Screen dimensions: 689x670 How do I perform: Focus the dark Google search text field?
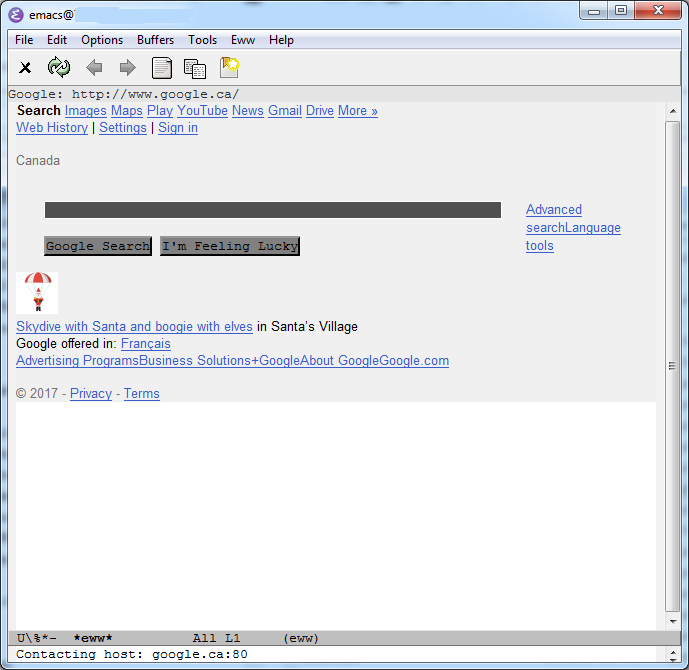point(273,210)
